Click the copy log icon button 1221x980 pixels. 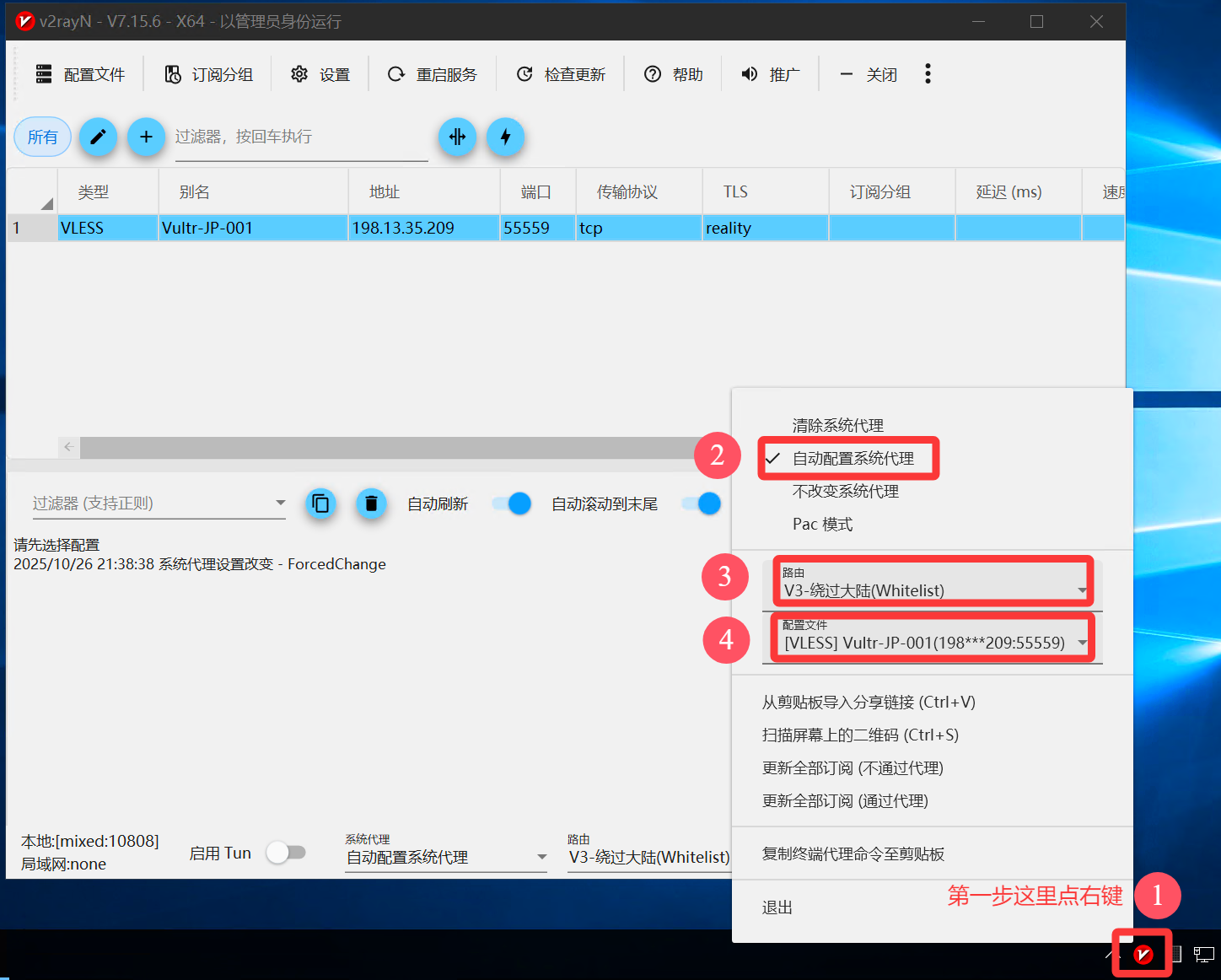point(320,503)
